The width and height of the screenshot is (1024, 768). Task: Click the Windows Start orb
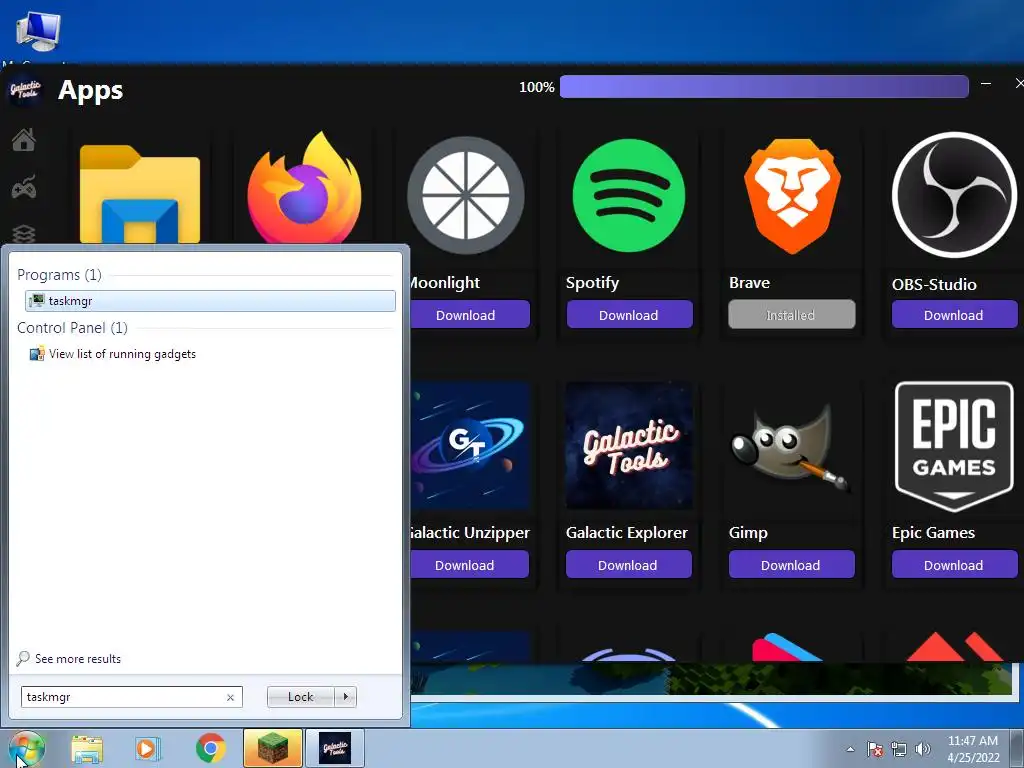pyautogui.click(x=27, y=748)
